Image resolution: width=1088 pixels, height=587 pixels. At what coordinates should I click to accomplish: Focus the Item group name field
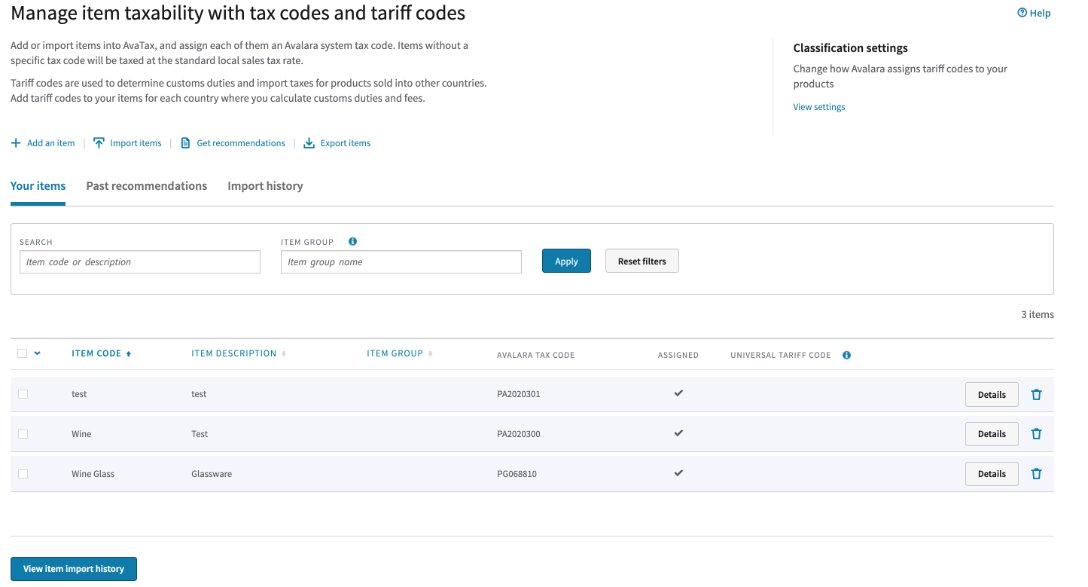401,262
